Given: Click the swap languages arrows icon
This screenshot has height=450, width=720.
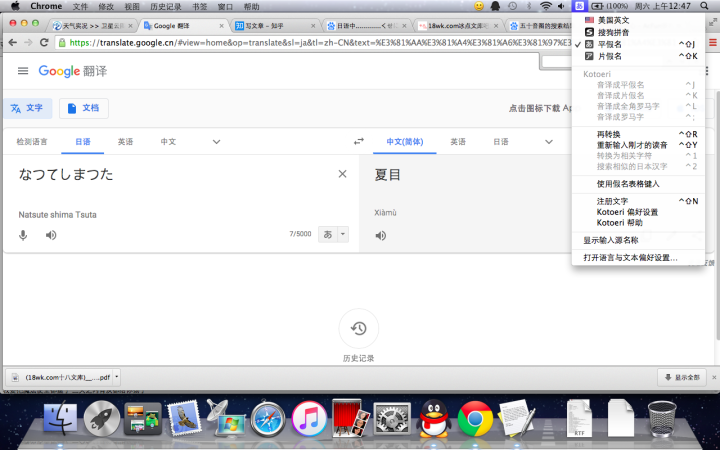Looking at the screenshot, I should click(359, 141).
